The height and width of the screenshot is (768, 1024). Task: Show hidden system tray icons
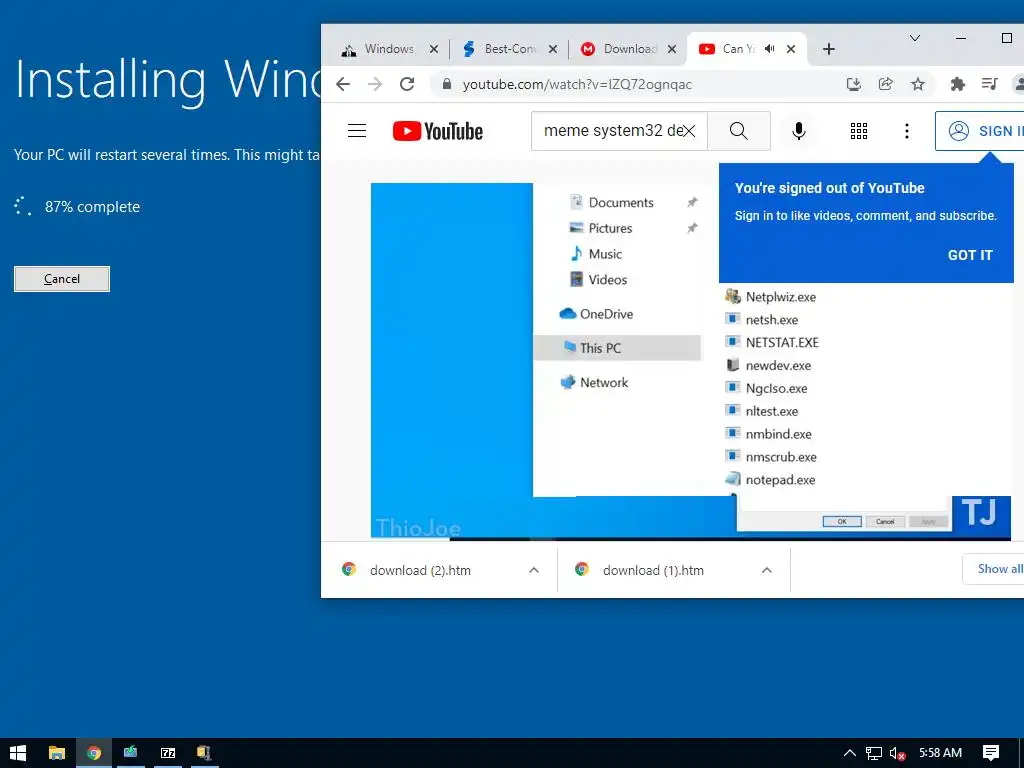[x=850, y=753]
